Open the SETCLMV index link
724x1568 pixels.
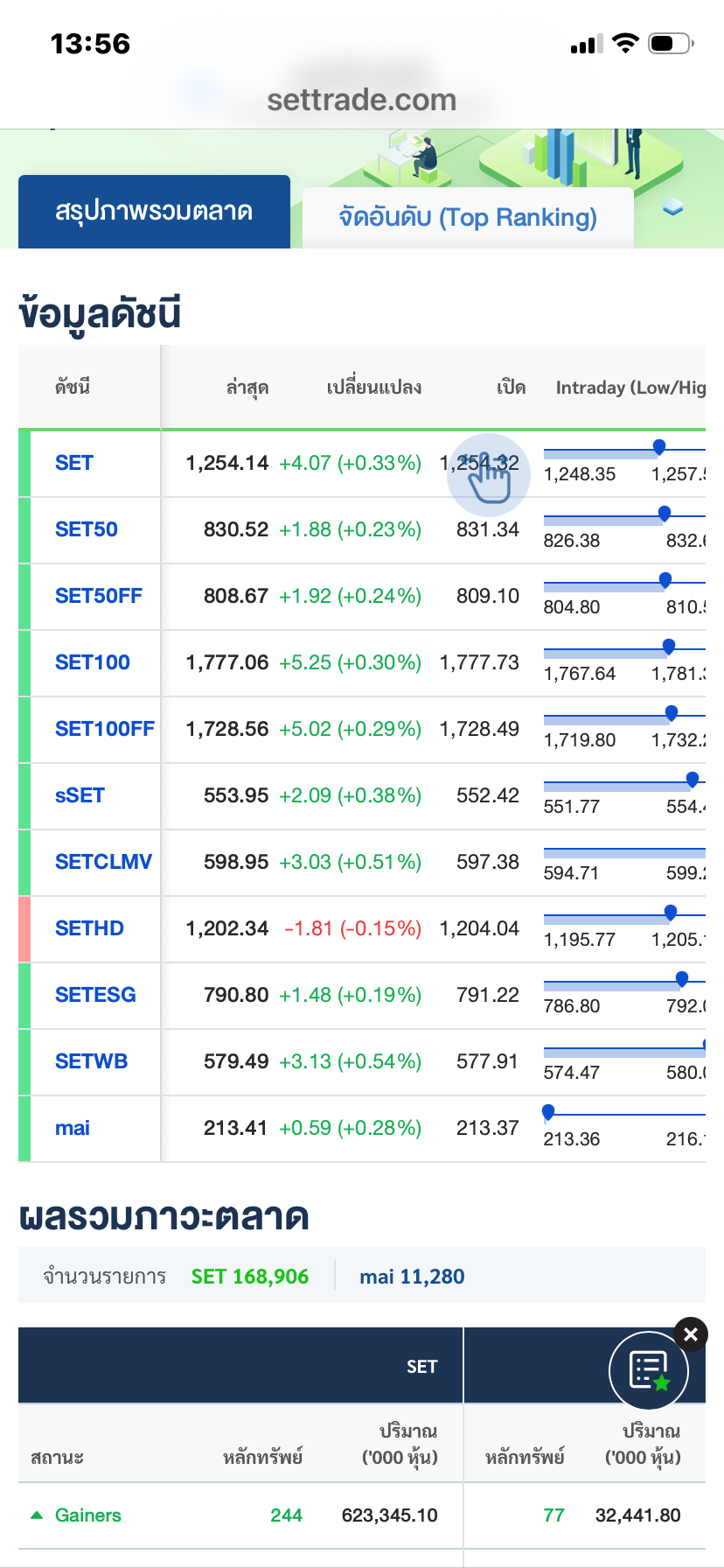point(103,862)
